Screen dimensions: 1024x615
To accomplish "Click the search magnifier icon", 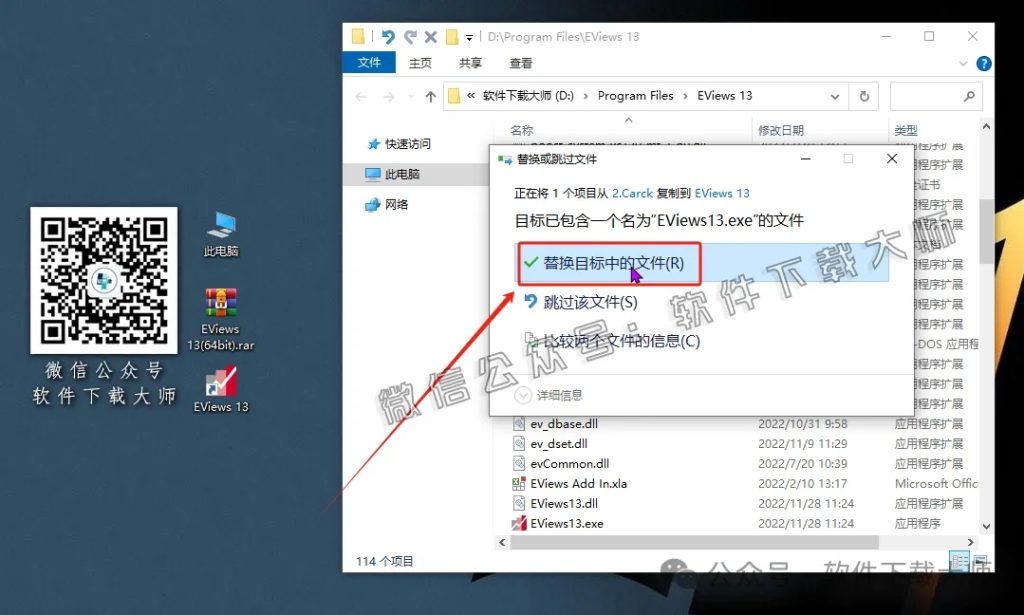I will tap(968, 96).
